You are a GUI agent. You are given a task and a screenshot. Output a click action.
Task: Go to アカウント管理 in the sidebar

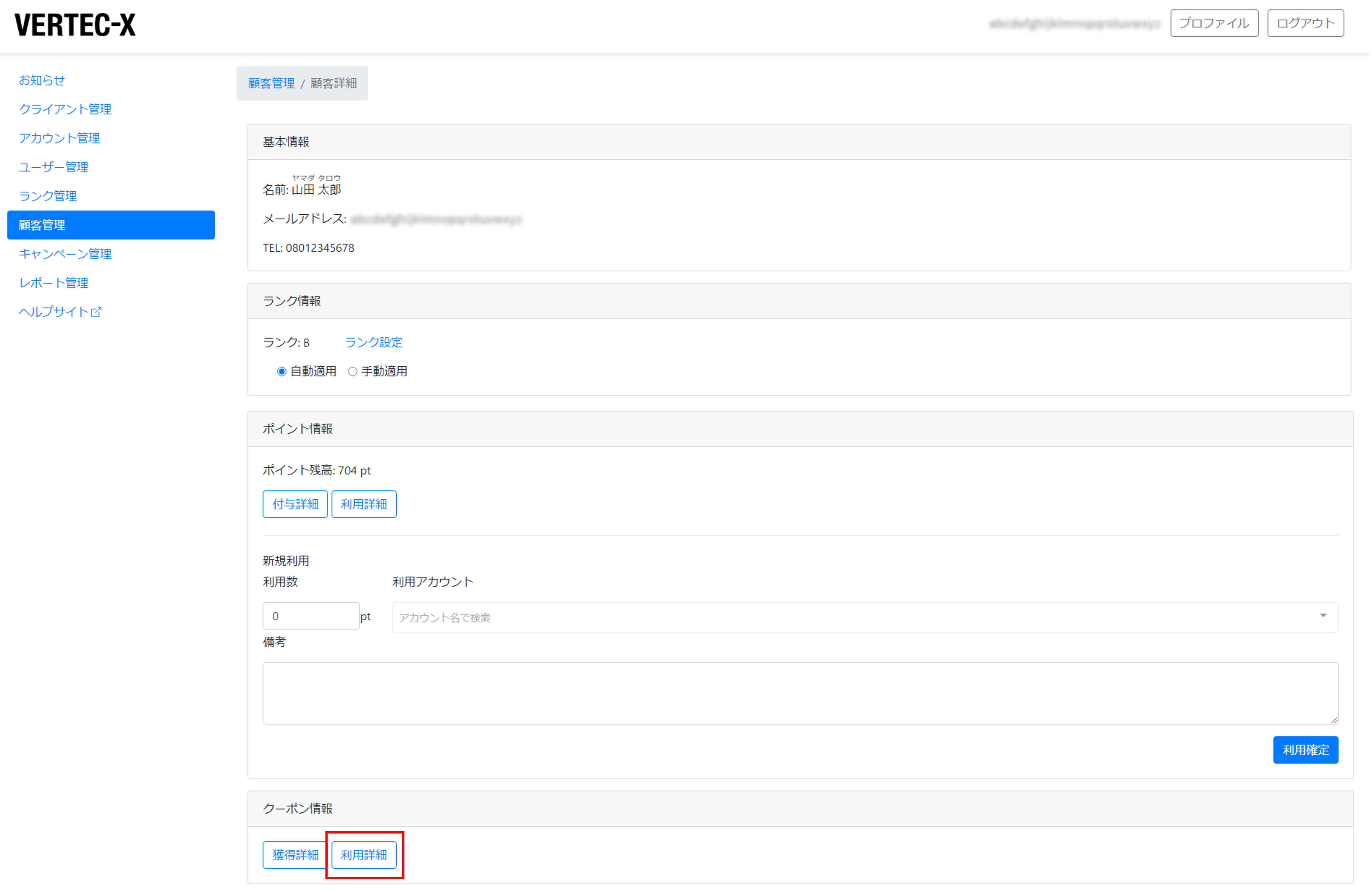point(59,138)
